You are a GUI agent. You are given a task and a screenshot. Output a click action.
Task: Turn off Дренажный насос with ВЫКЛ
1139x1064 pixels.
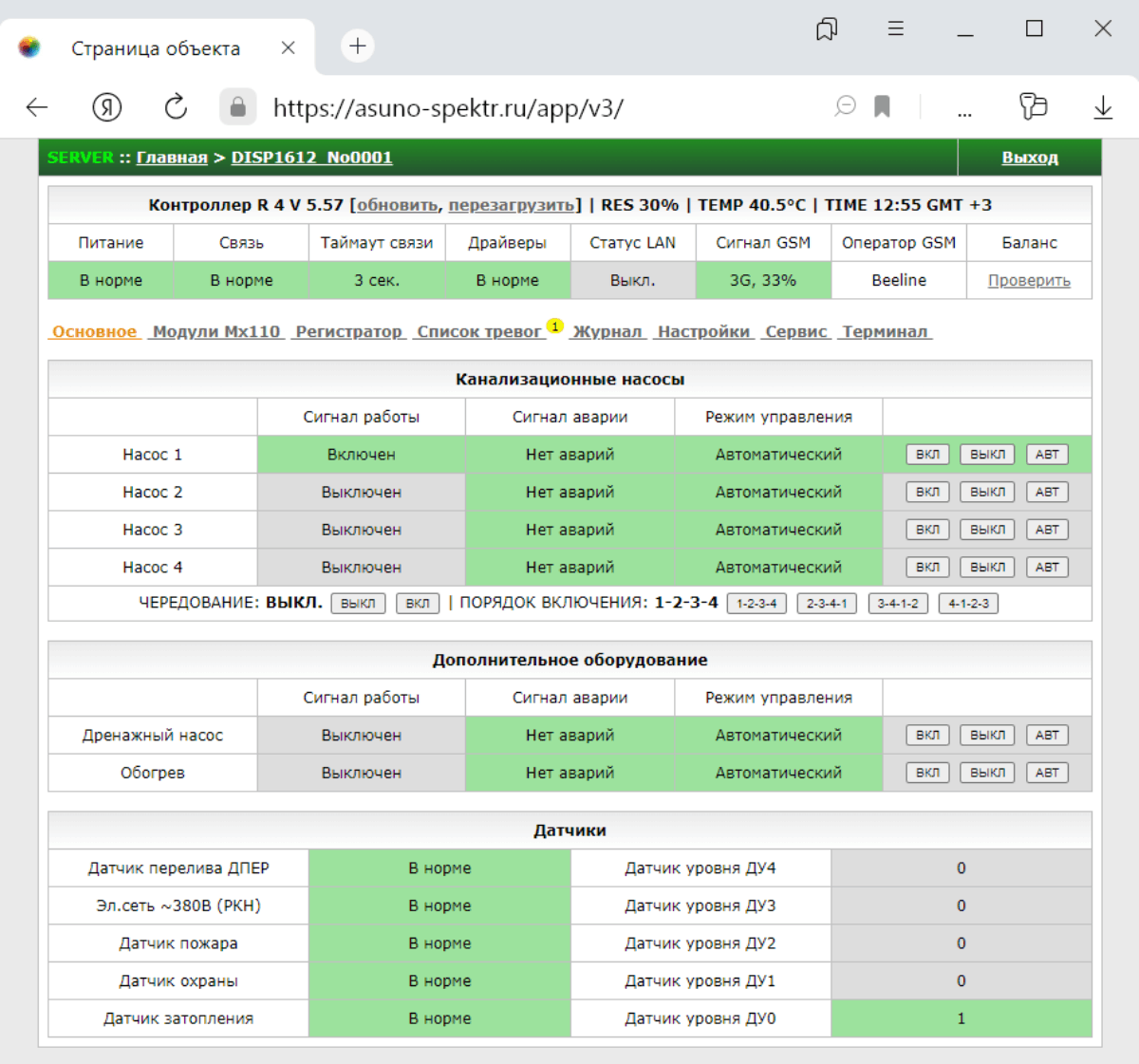(x=987, y=736)
